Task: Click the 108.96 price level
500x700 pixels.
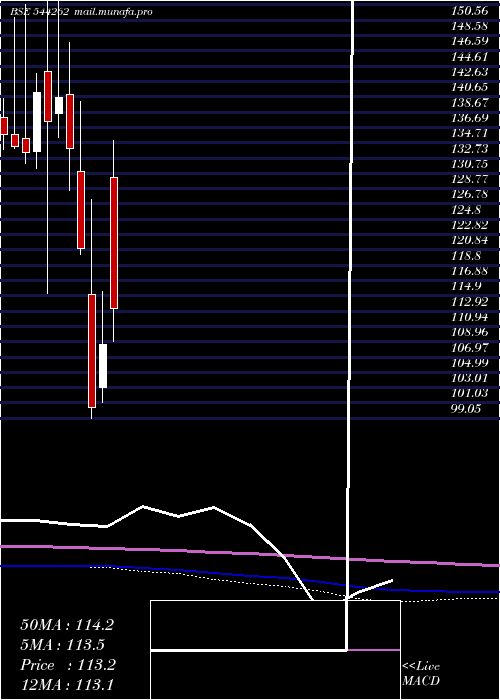Action: click(x=470, y=332)
